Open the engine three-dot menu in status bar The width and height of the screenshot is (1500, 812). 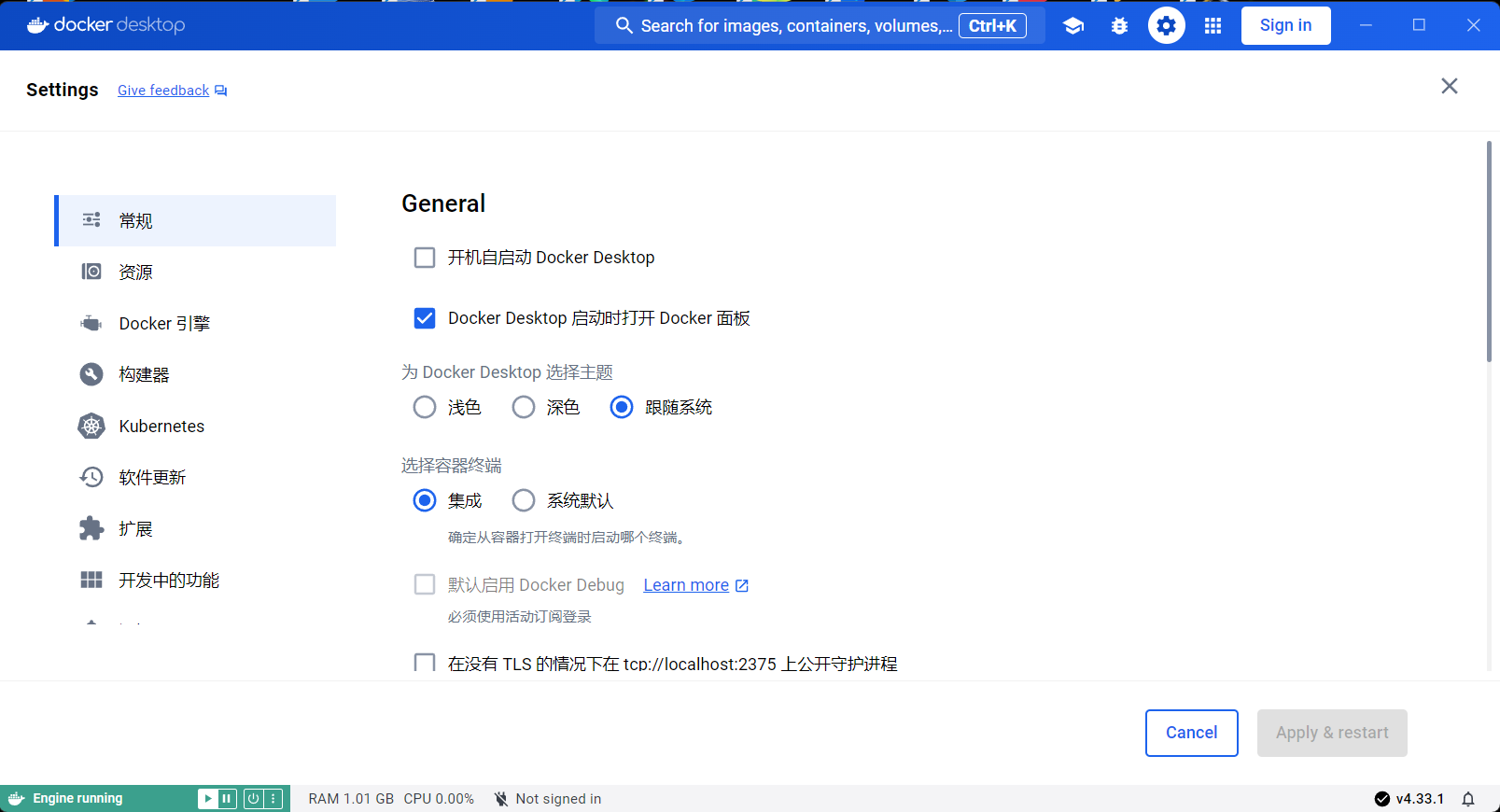click(273, 799)
